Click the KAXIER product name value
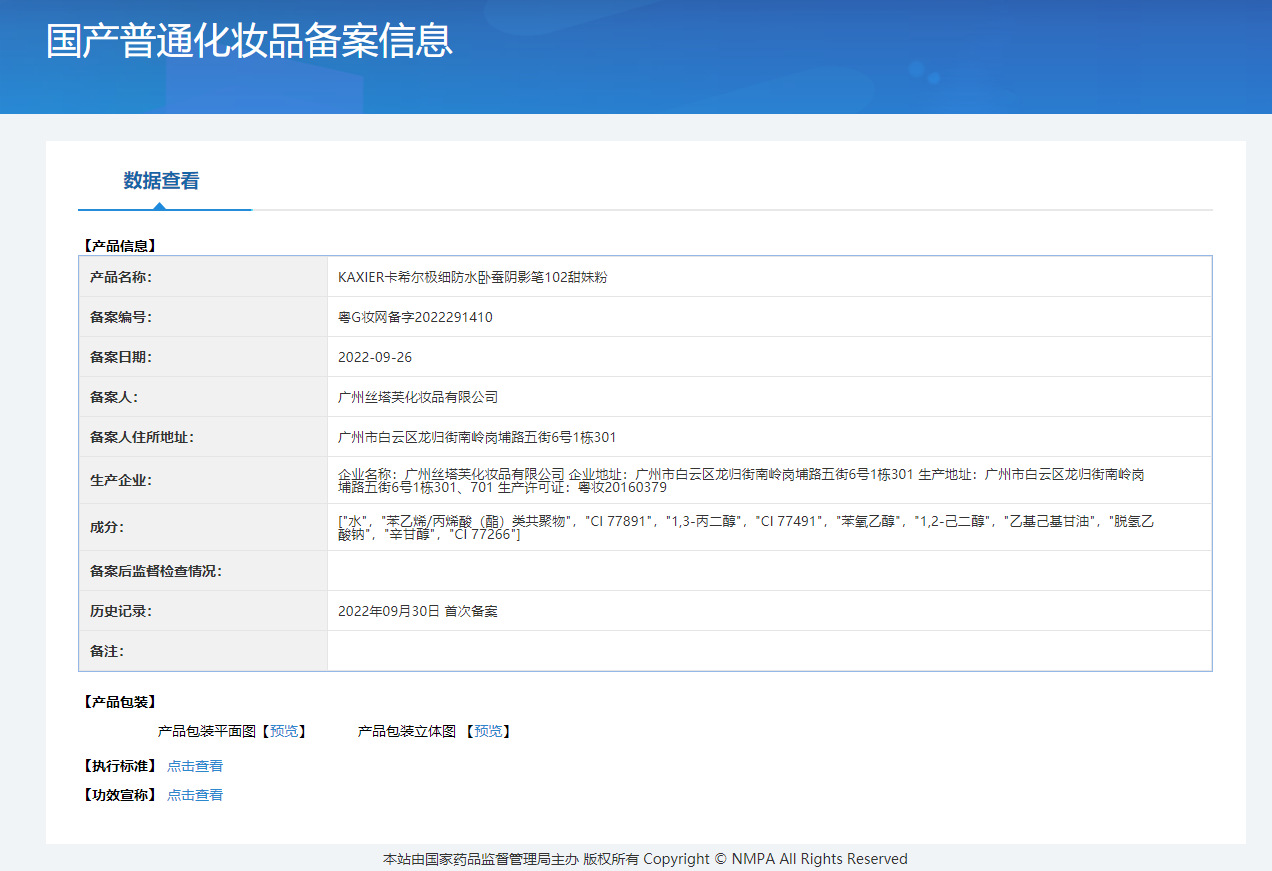 [x=472, y=278]
